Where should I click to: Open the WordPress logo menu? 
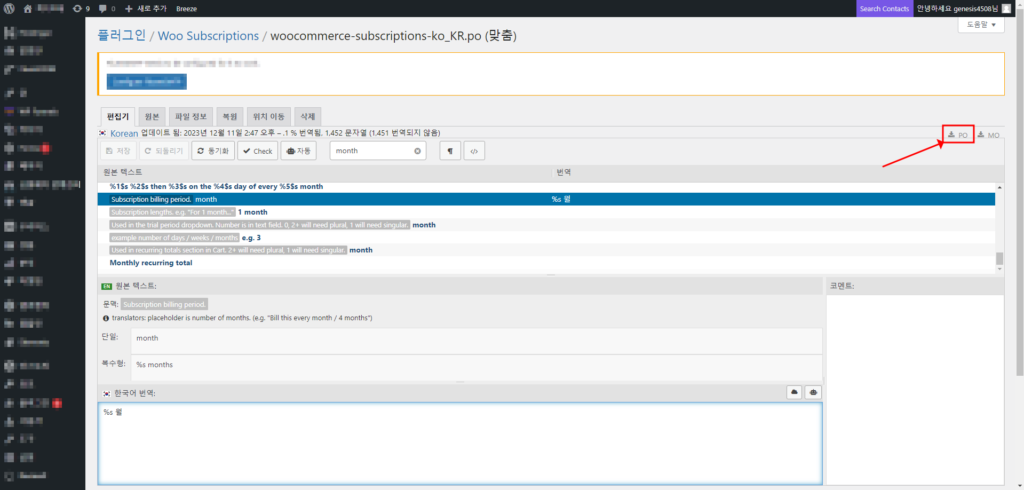tap(9, 8)
